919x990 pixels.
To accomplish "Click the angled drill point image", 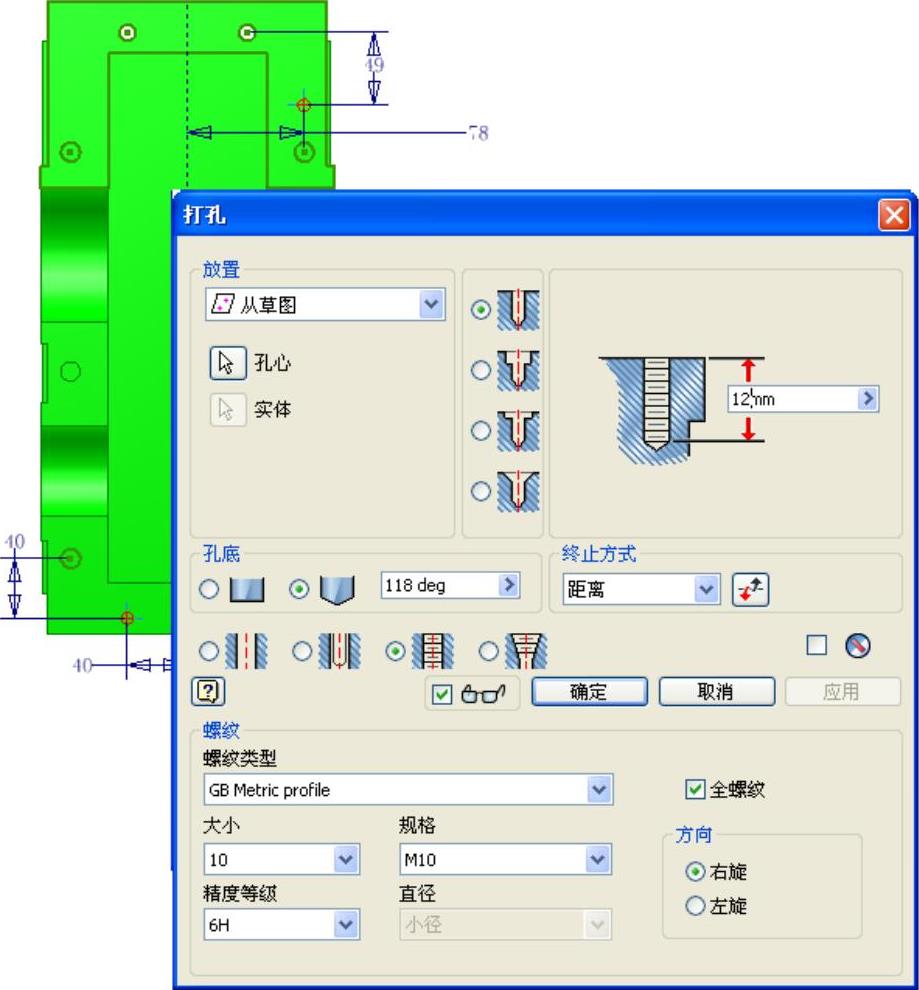I will [338, 590].
